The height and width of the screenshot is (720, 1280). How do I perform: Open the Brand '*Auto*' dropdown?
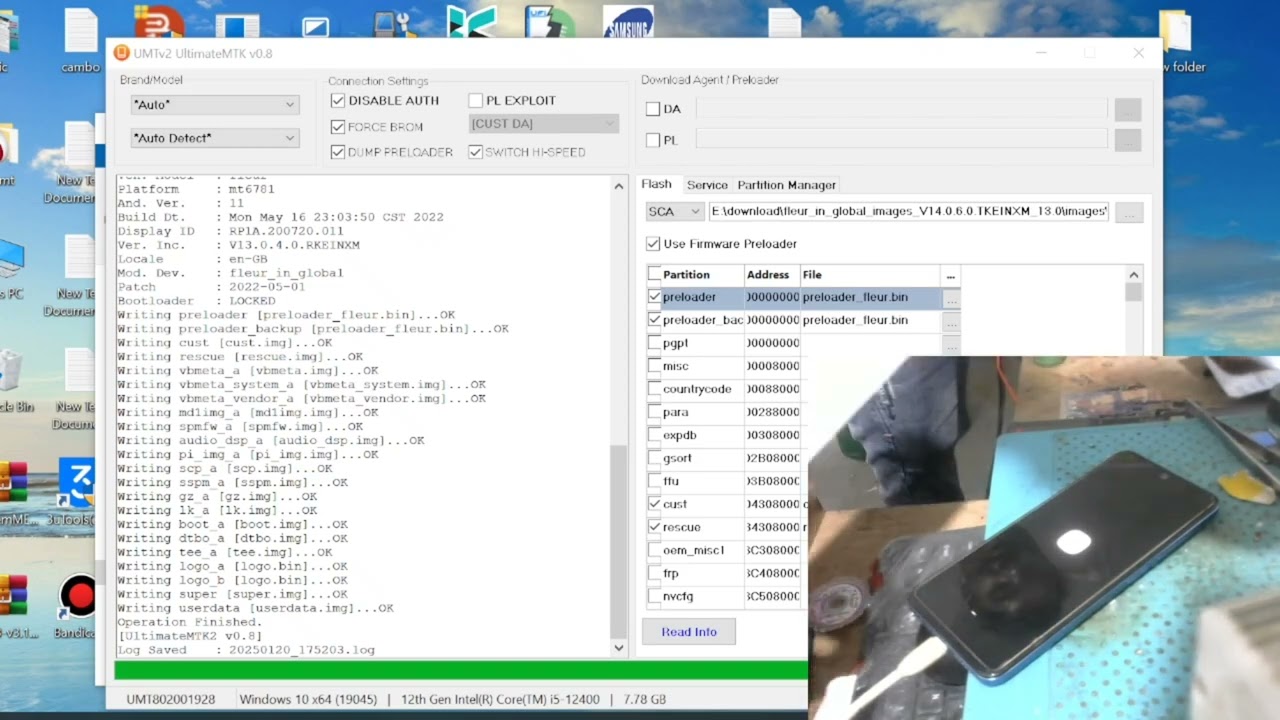[214, 105]
